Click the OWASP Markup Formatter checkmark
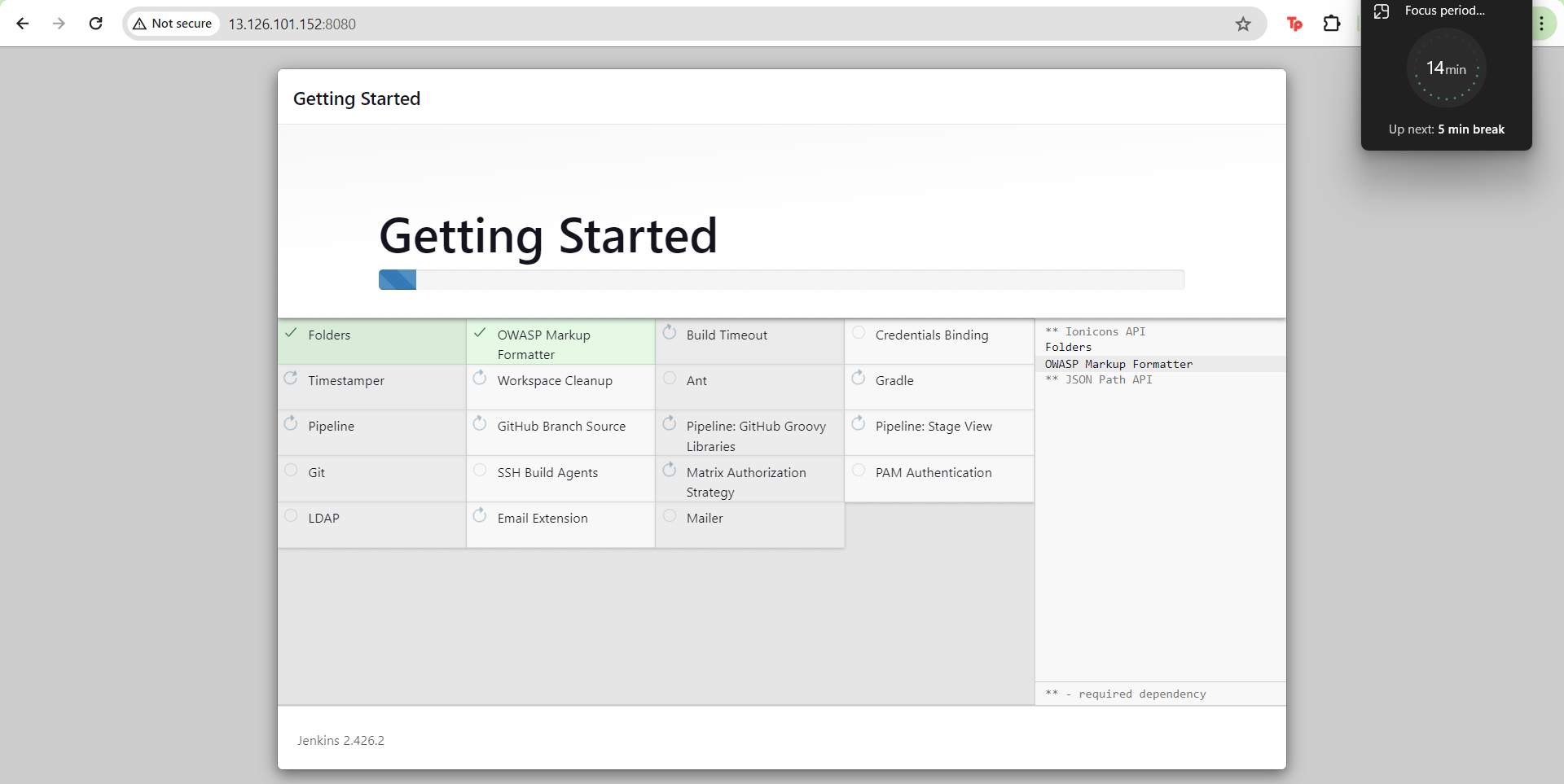The width and height of the screenshot is (1564, 784). tap(480, 333)
